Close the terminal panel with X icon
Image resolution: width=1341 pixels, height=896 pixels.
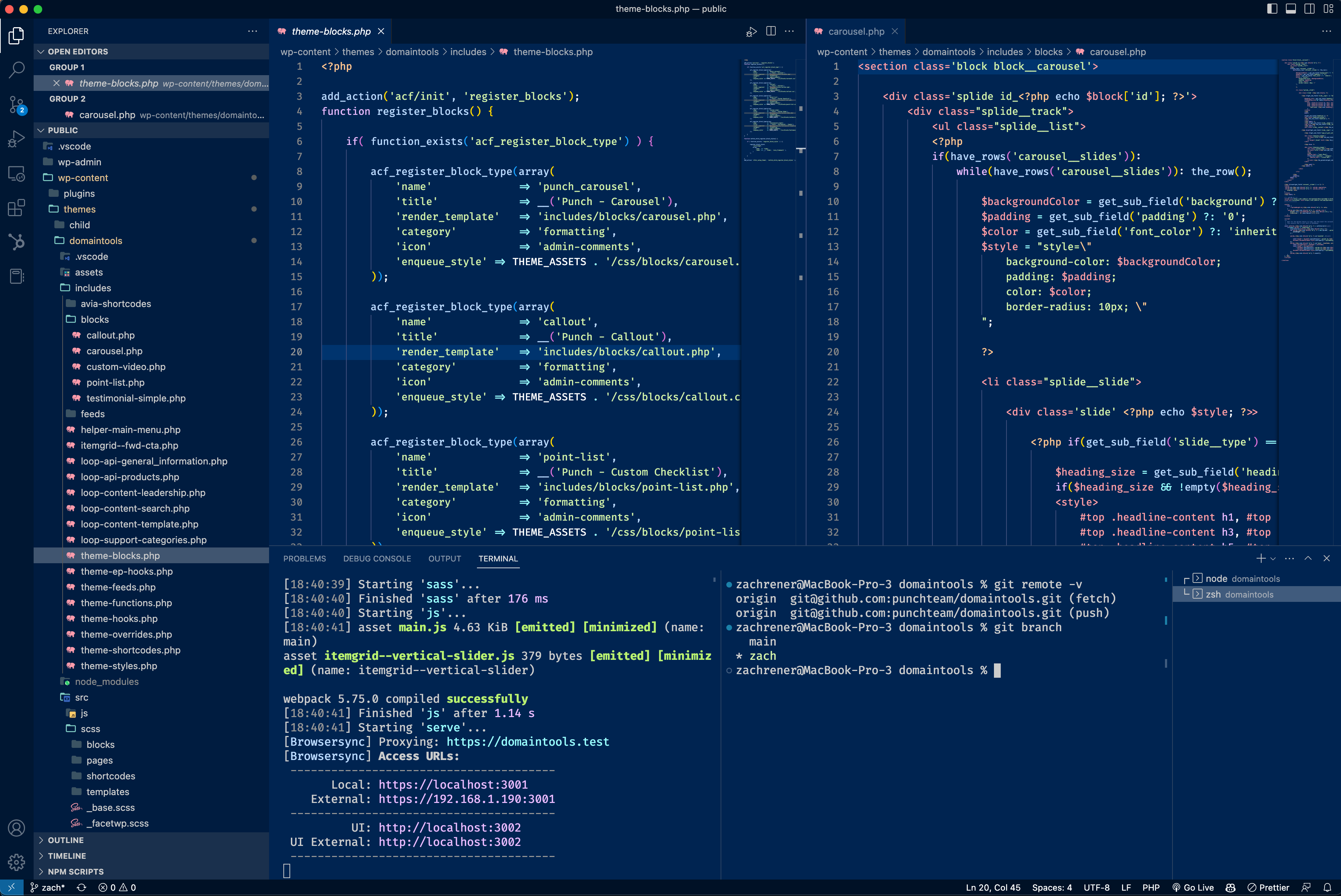(x=1327, y=558)
